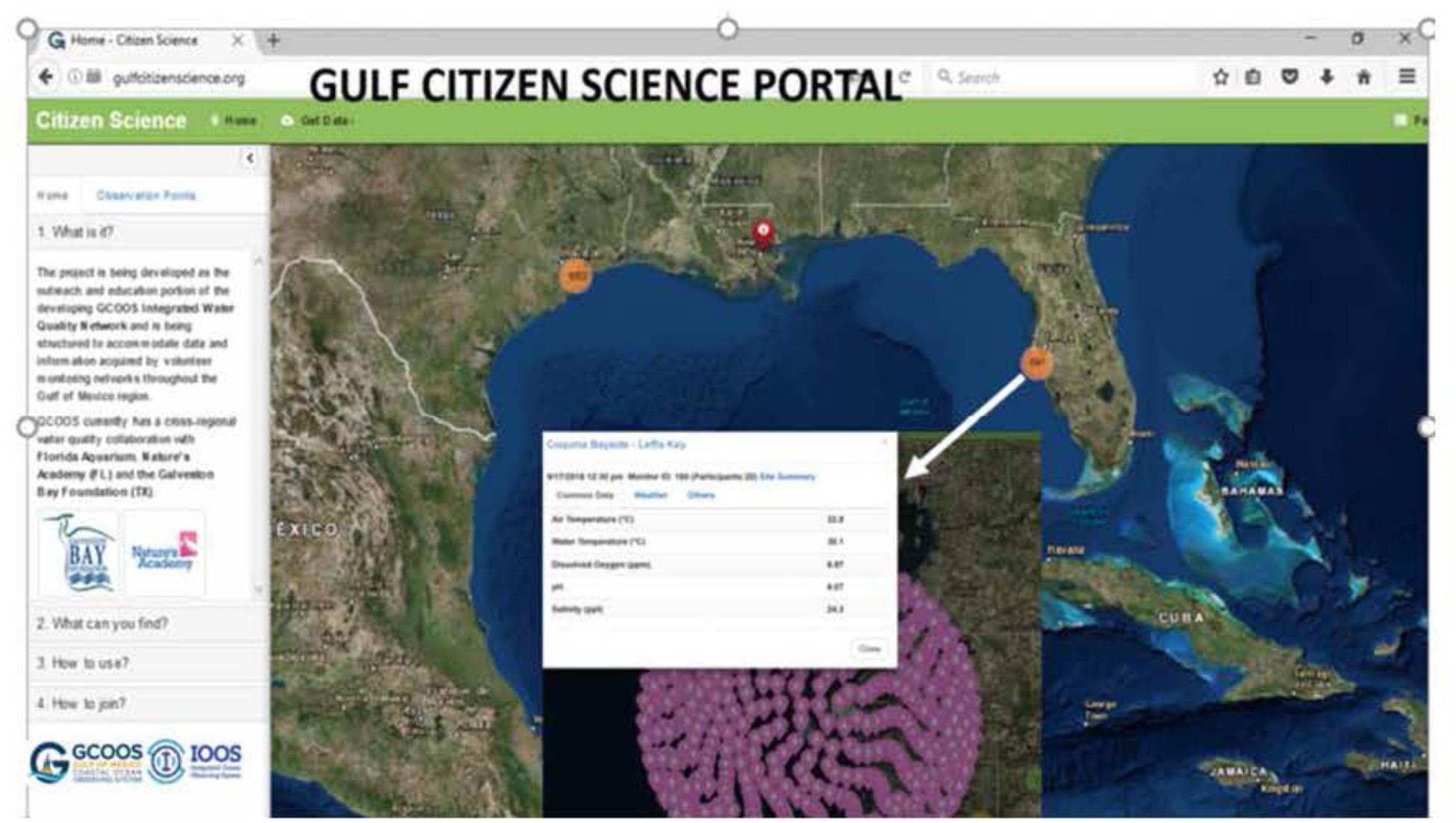Click the JAMAICA map label
The width and height of the screenshot is (1456, 823).
coord(1240,771)
